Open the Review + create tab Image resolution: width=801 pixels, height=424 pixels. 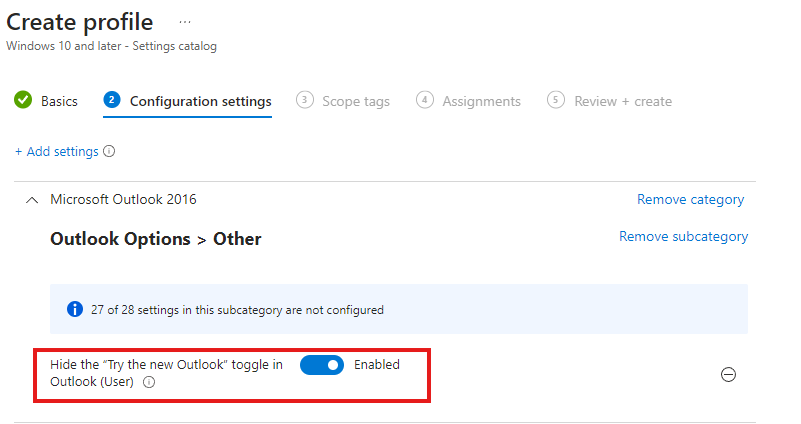(x=623, y=101)
